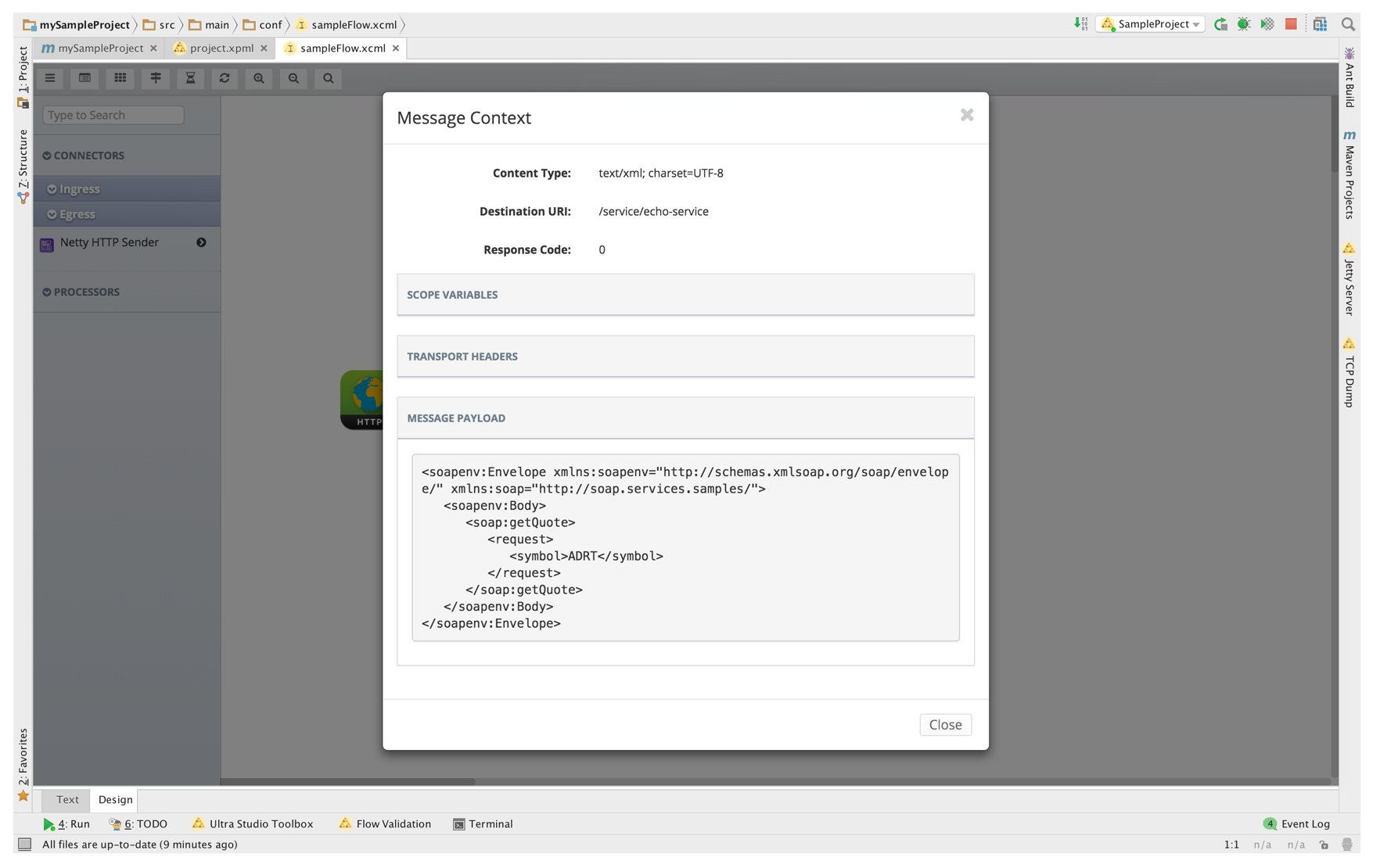Select the sampleFlow.xcml tab
Image resolution: width=1380 pixels, height=868 pixels.
click(x=343, y=48)
